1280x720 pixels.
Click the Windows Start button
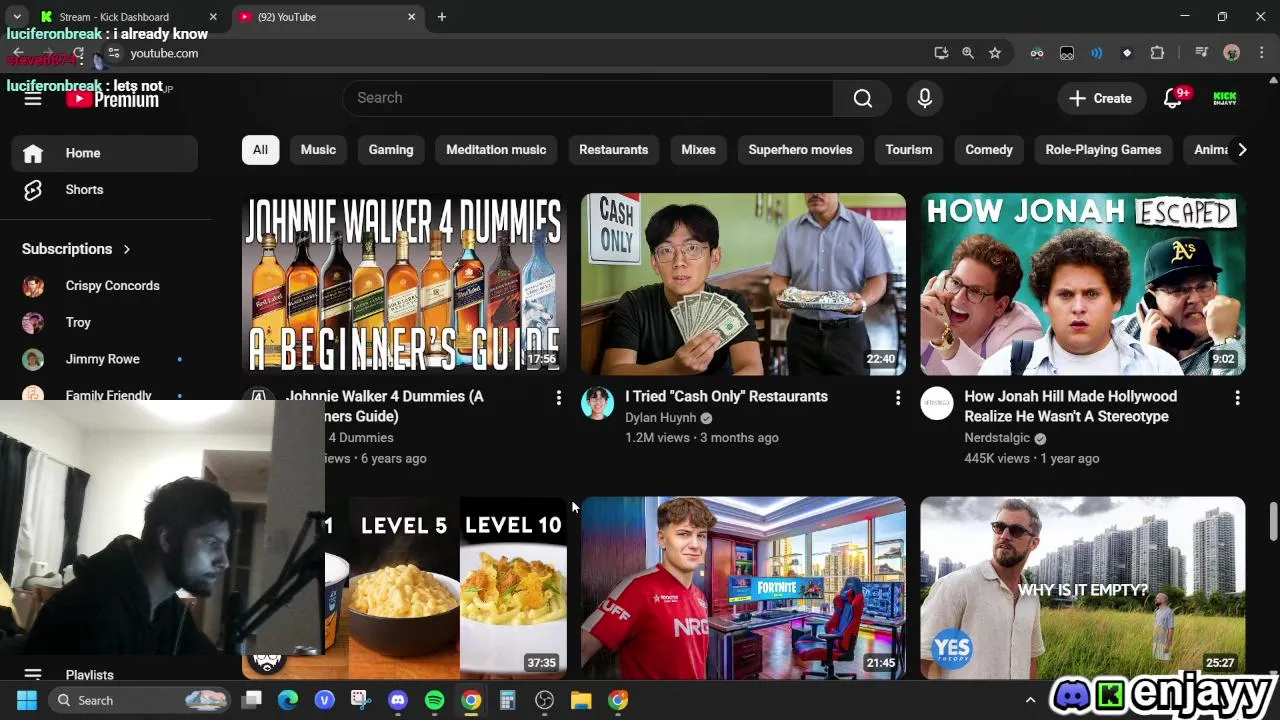(27, 700)
